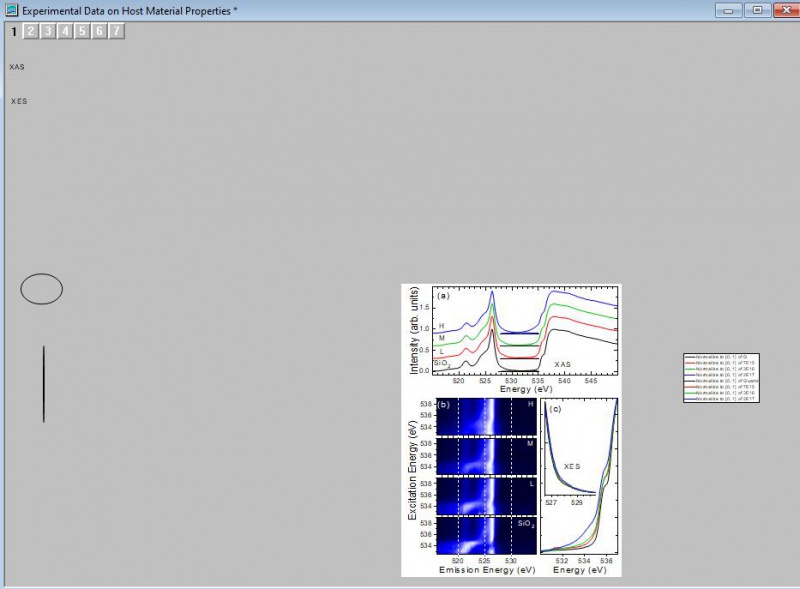Screen dimensions: 800x589
Task: Switch to layer 7 icon
Action: [x=116, y=32]
